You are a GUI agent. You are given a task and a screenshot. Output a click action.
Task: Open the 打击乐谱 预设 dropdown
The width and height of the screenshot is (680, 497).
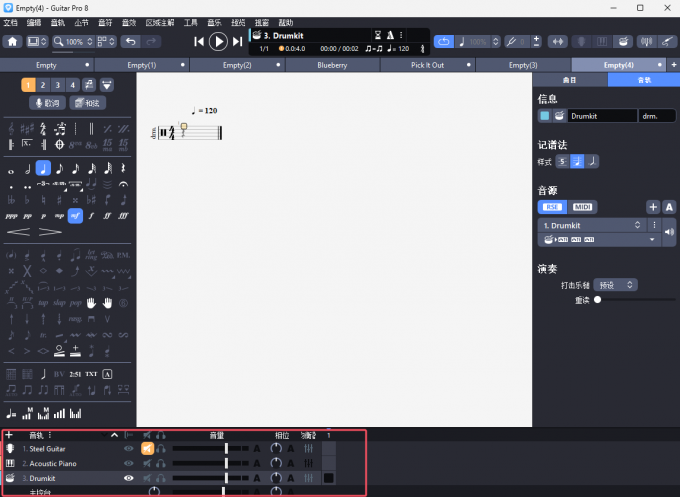(x=615, y=285)
